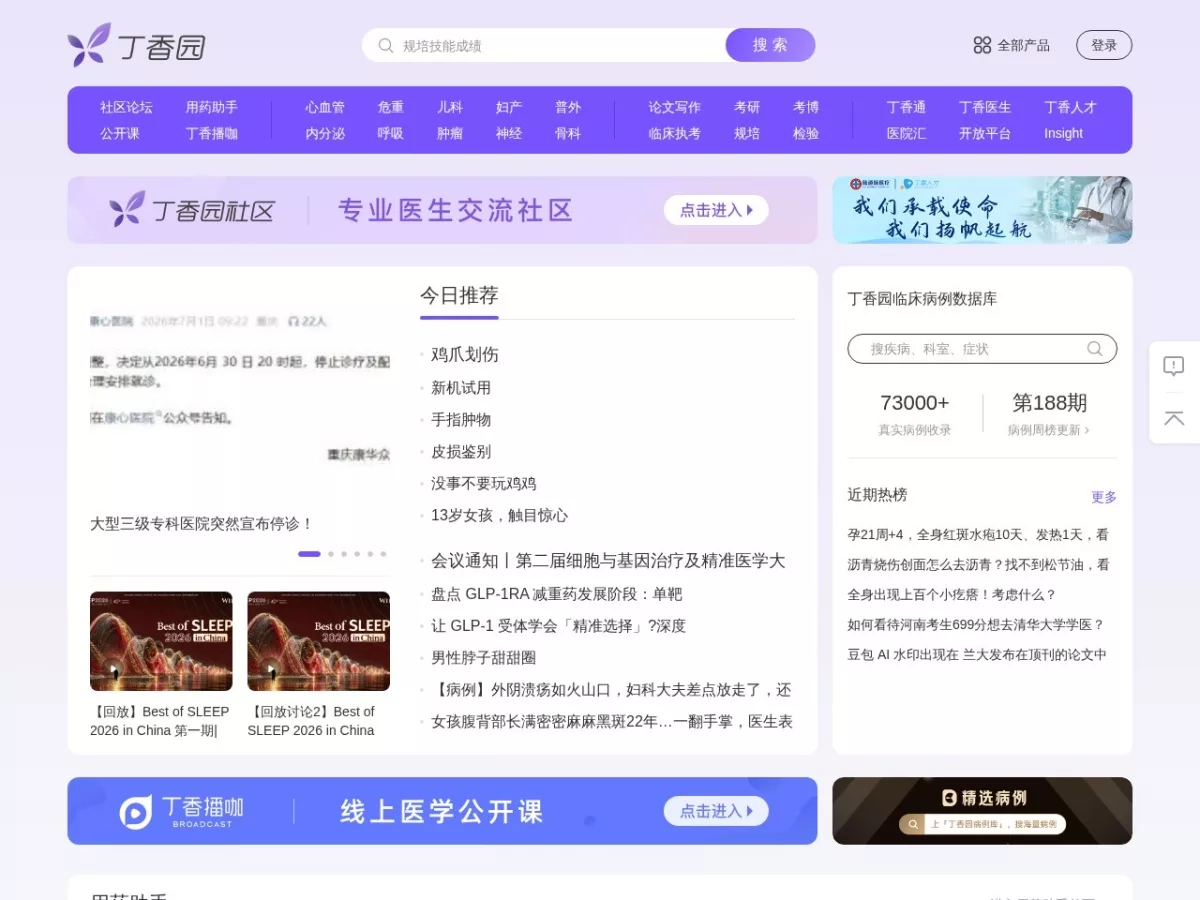The height and width of the screenshot is (900, 1200).
Task: Open recommended item 手指肿物
Action: (x=461, y=420)
